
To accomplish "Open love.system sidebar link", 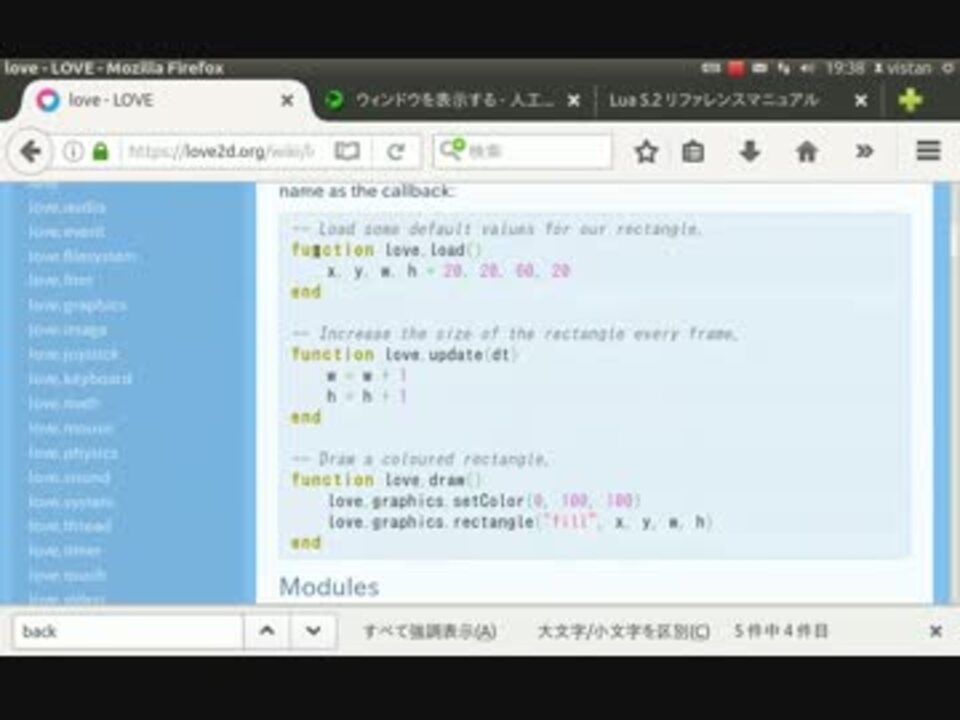I will (71, 501).
